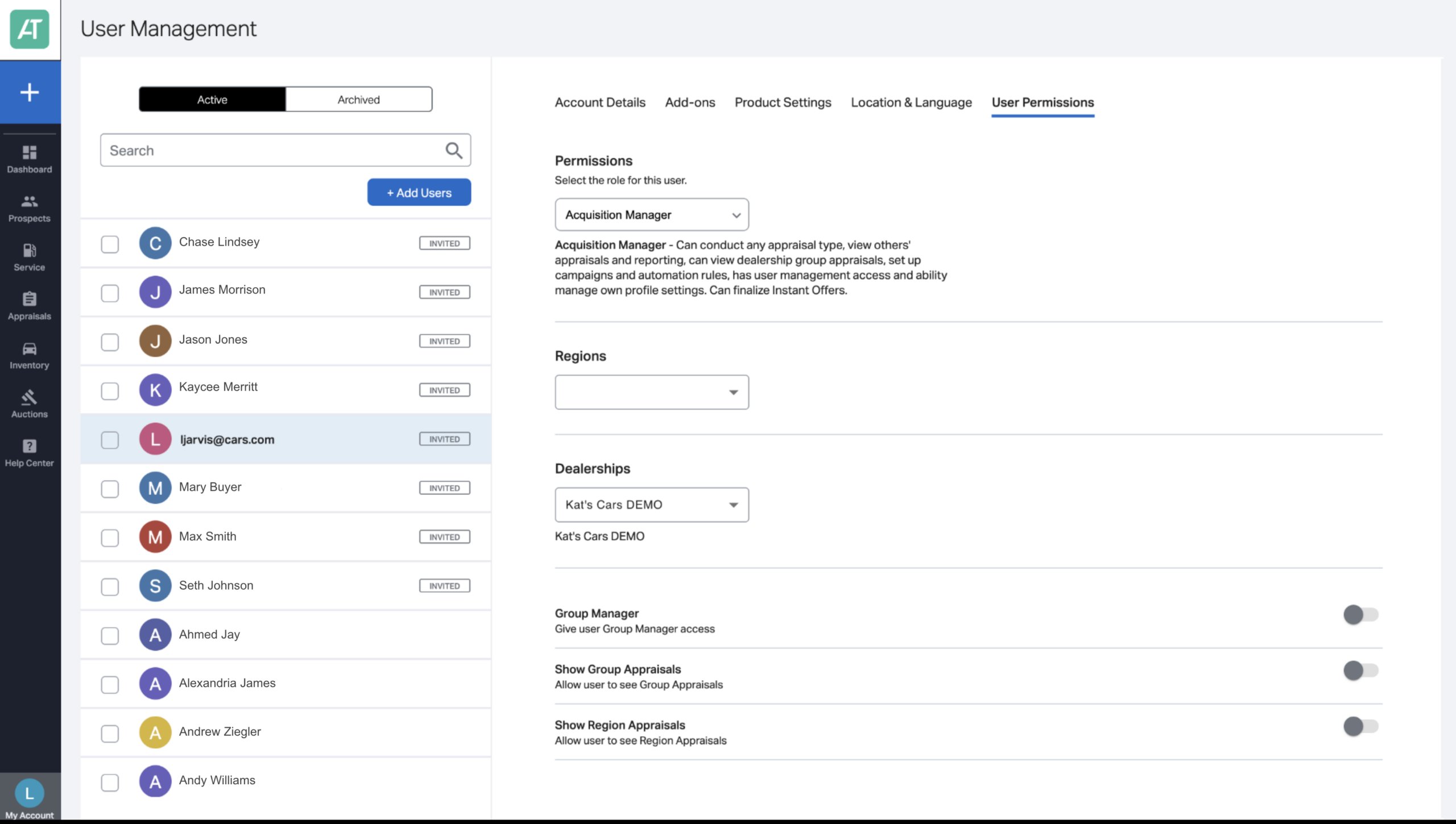Select user name Andrew Ziegler

pyautogui.click(x=220, y=732)
